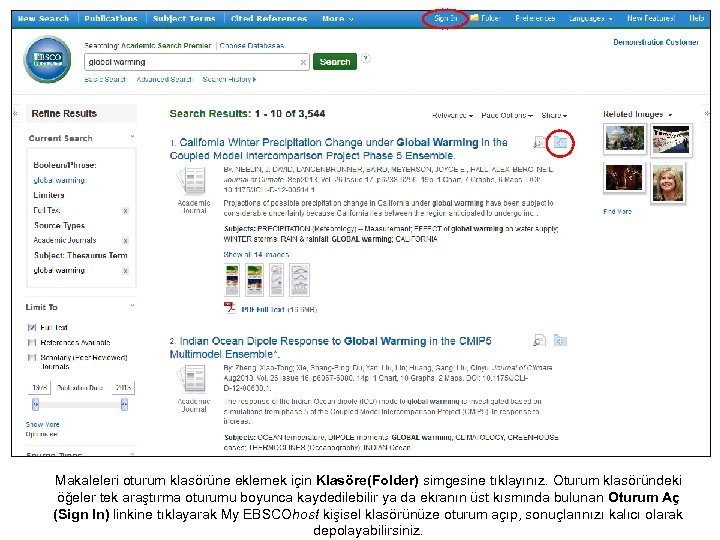Image resolution: width=720 pixels, height=540 pixels.
Task: Click Show all 14 images link
Action: pos(256,254)
